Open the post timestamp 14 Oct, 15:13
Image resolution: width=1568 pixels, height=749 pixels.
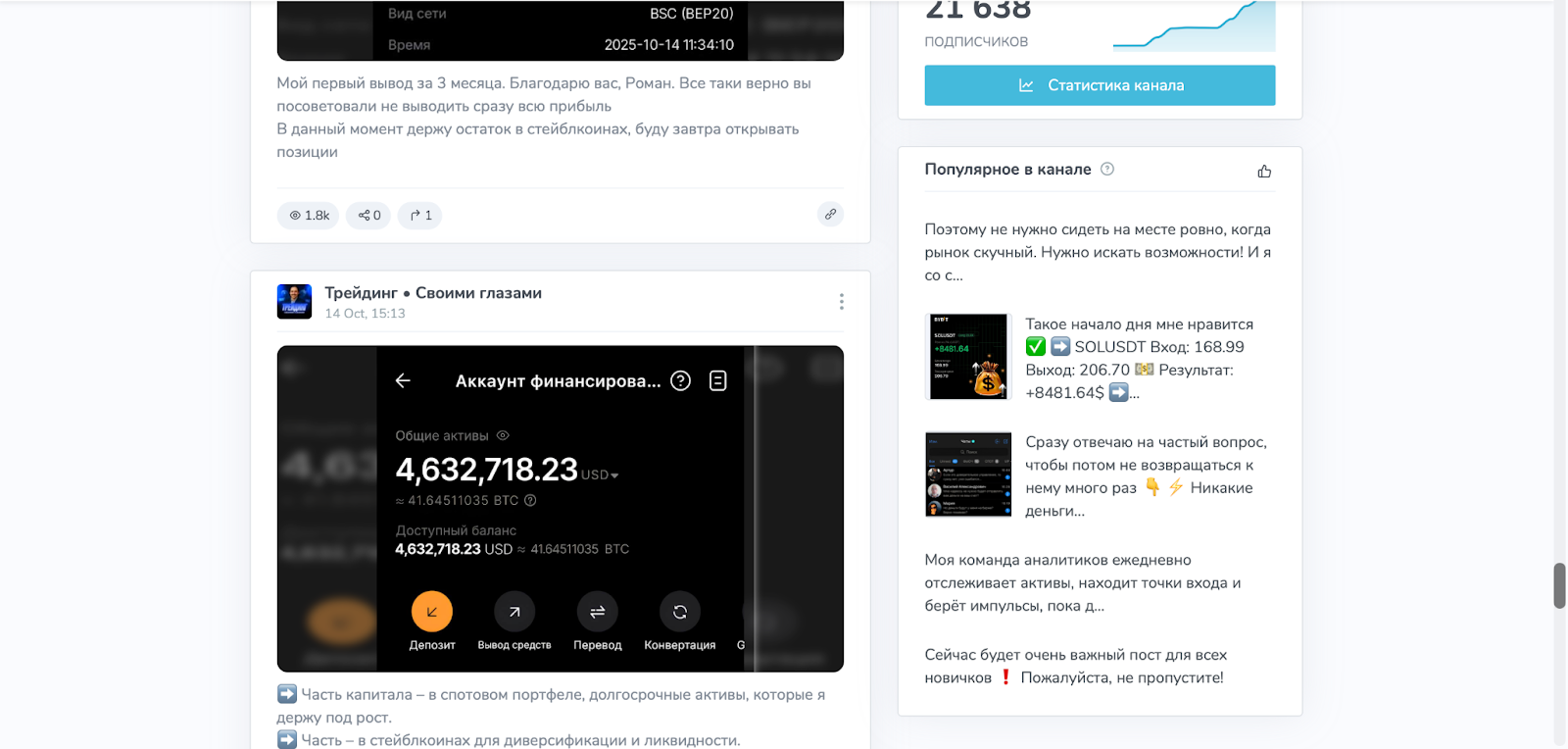(365, 314)
